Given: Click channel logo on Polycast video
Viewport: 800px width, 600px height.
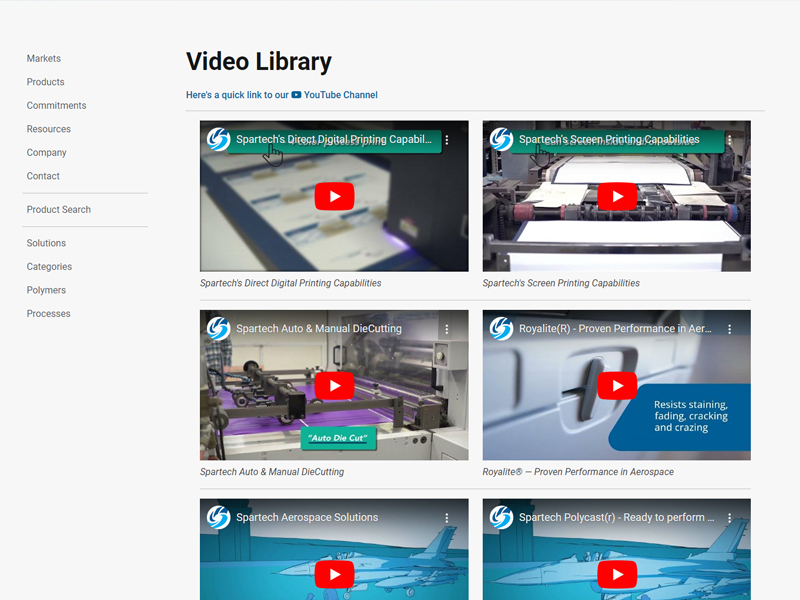Looking at the screenshot, I should tap(501, 517).
